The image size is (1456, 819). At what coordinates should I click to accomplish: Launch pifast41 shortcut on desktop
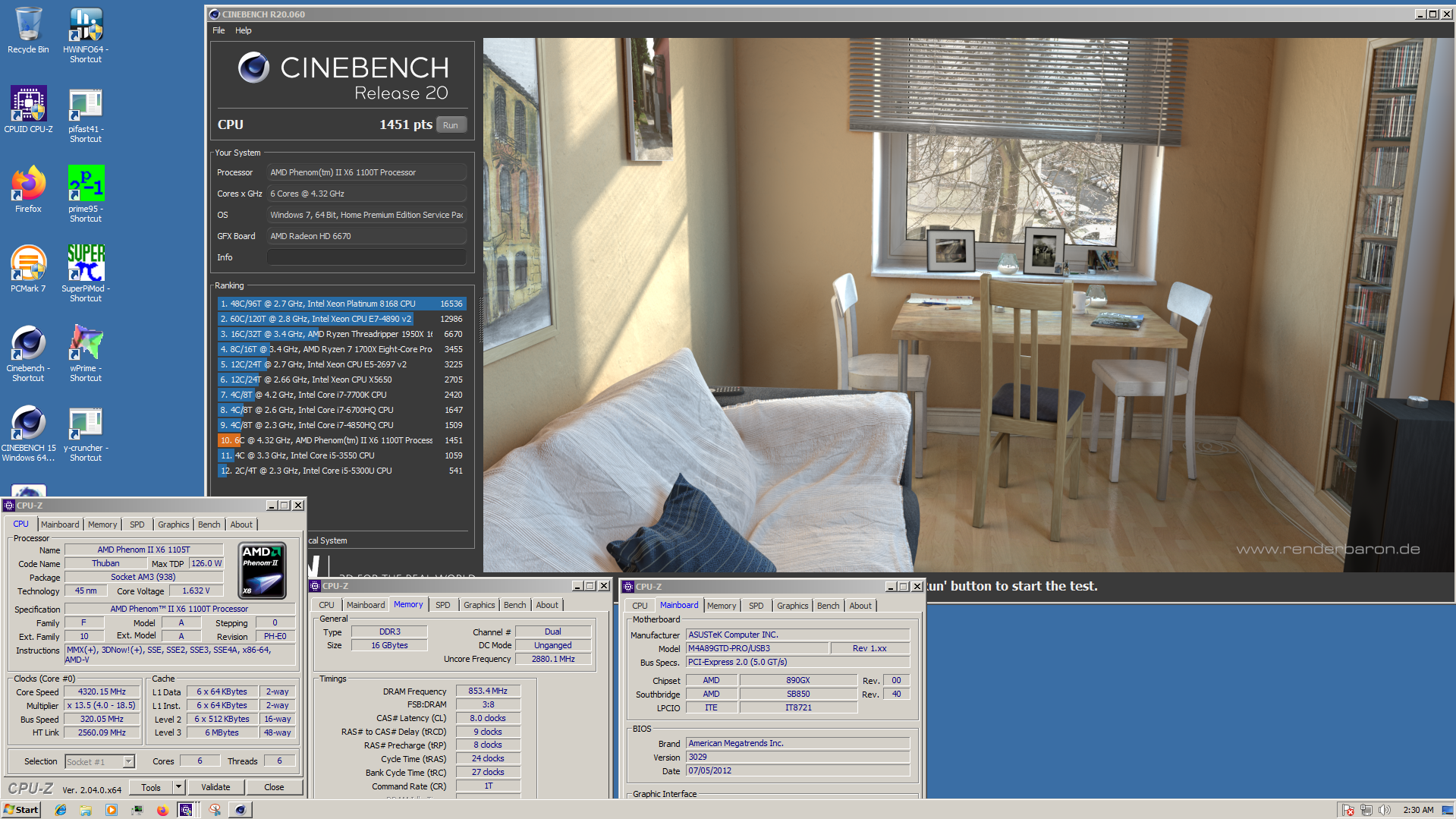point(86,115)
